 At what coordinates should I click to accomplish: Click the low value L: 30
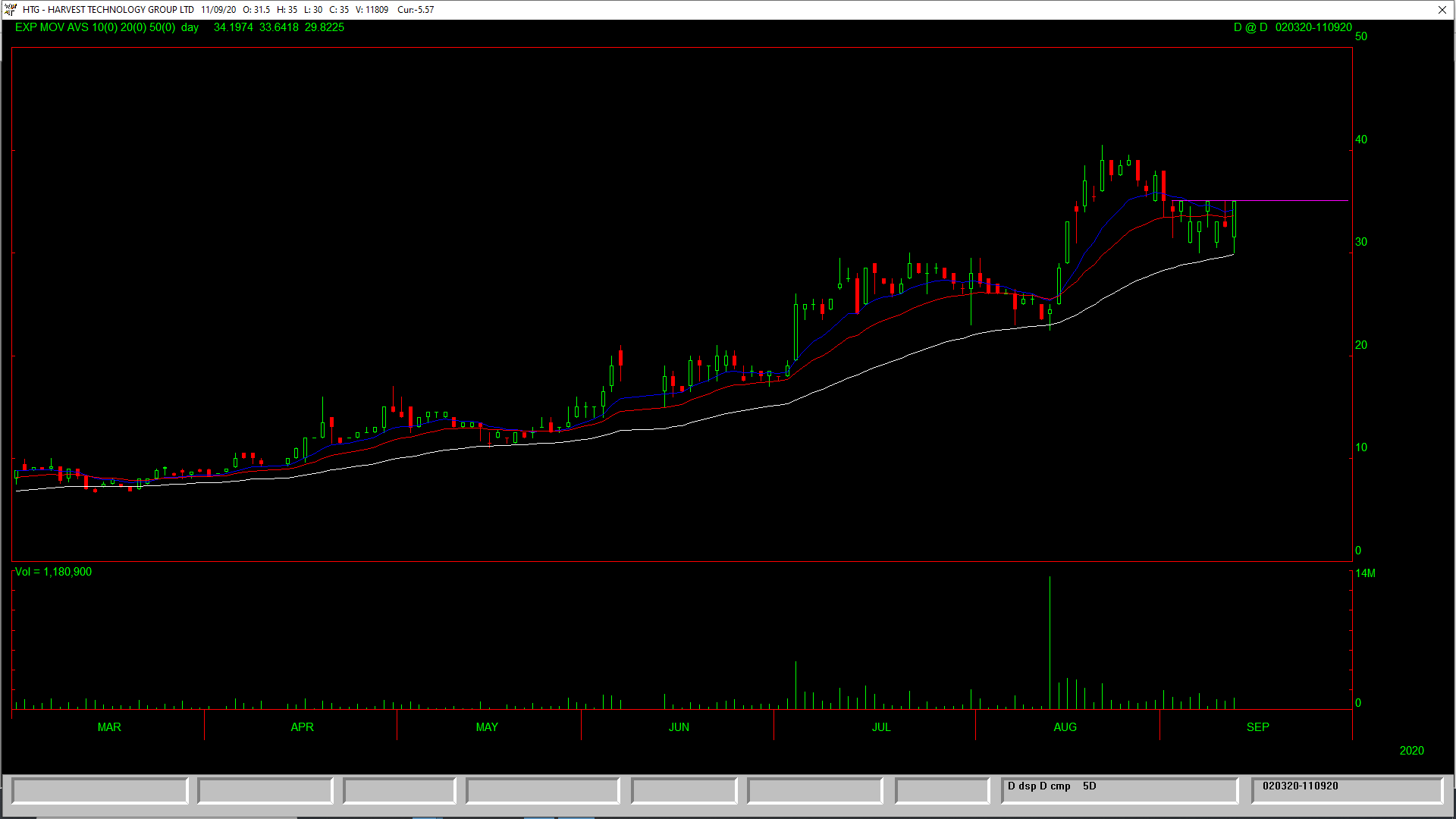(313, 10)
